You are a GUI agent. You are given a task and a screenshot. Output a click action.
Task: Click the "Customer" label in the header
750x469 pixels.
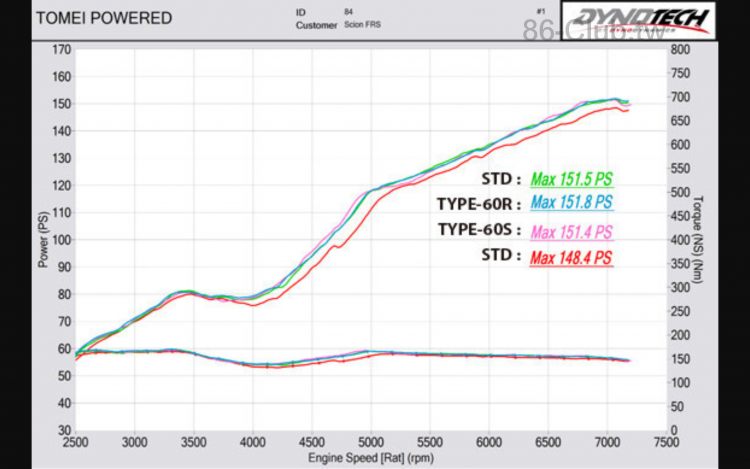pos(316,25)
